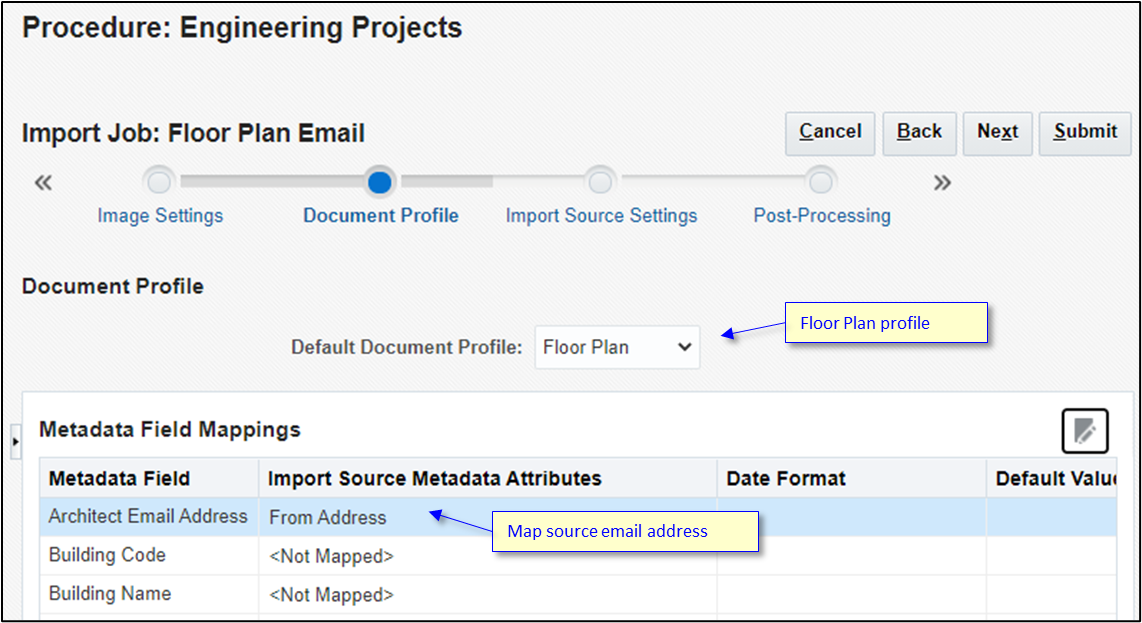The image size is (1142, 623).
Task: Jump to the first wizard step via double-chevron
Action: pyautogui.click(x=43, y=182)
